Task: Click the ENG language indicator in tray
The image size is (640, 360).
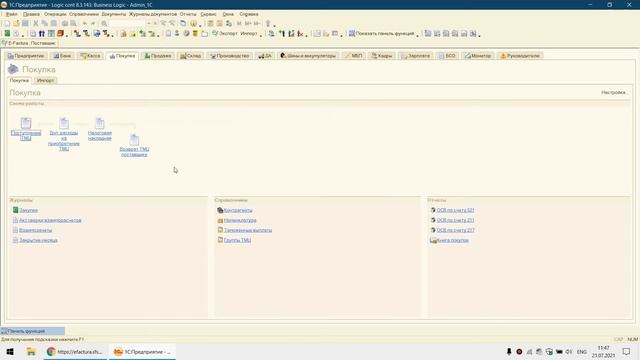Action: (x=582, y=351)
